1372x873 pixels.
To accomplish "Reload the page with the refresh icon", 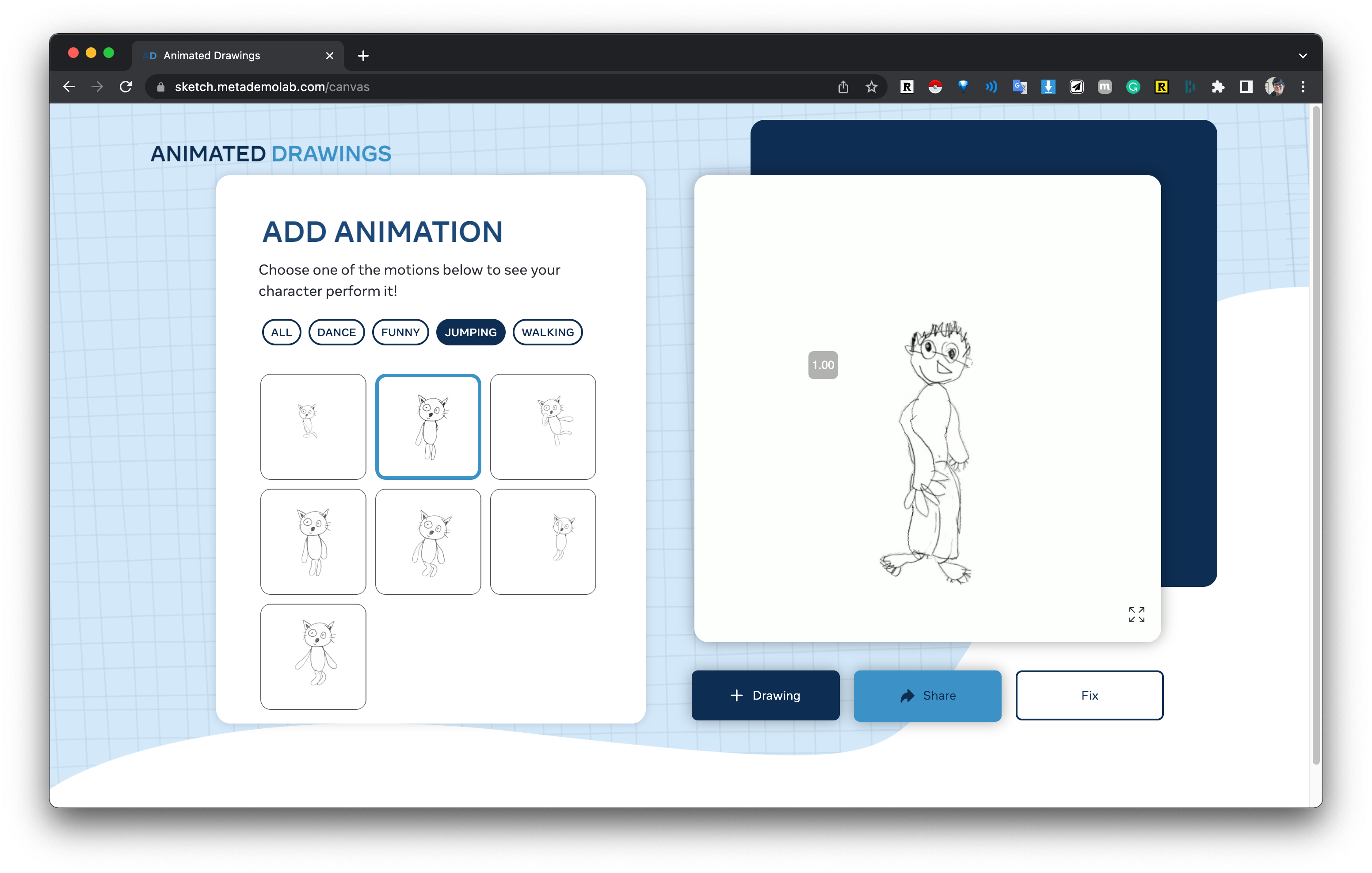I will coord(126,87).
